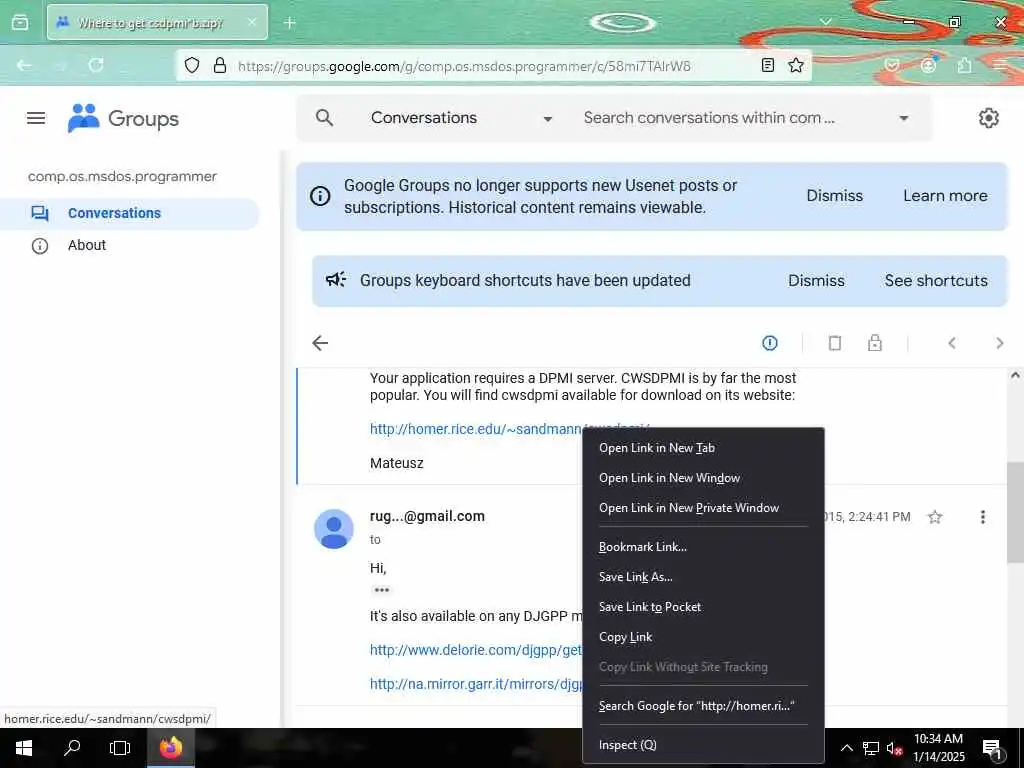Bookmark this page with star icon

795,65
